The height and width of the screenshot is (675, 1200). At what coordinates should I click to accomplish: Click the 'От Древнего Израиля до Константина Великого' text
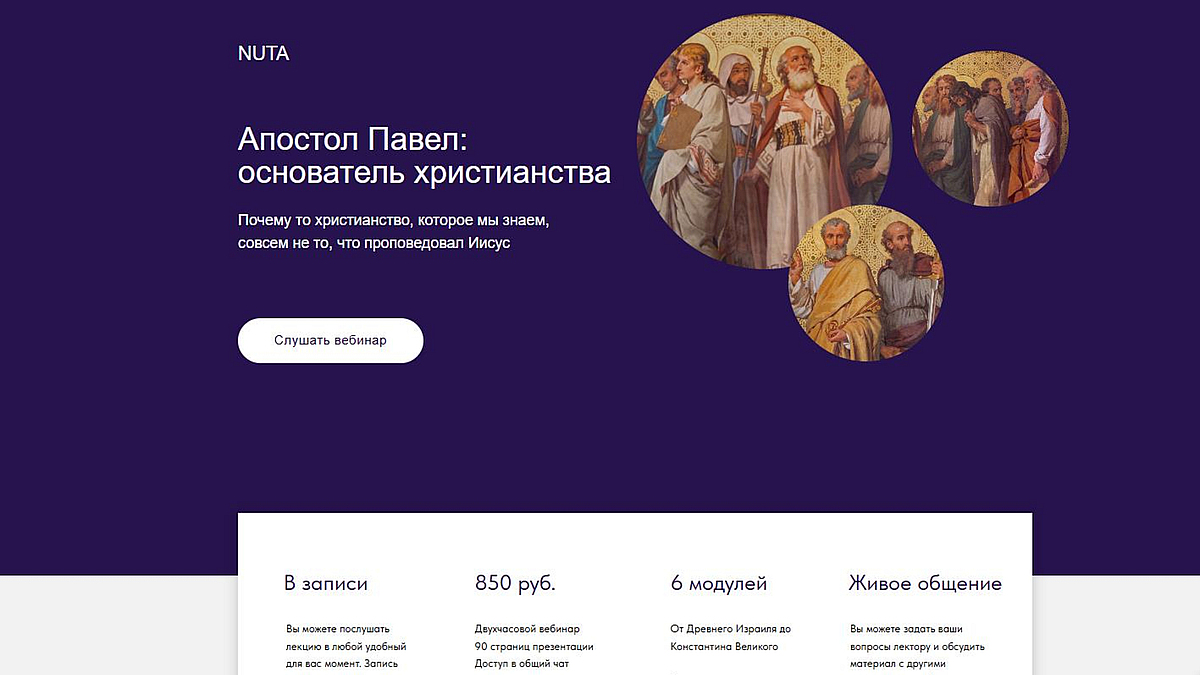coord(730,638)
